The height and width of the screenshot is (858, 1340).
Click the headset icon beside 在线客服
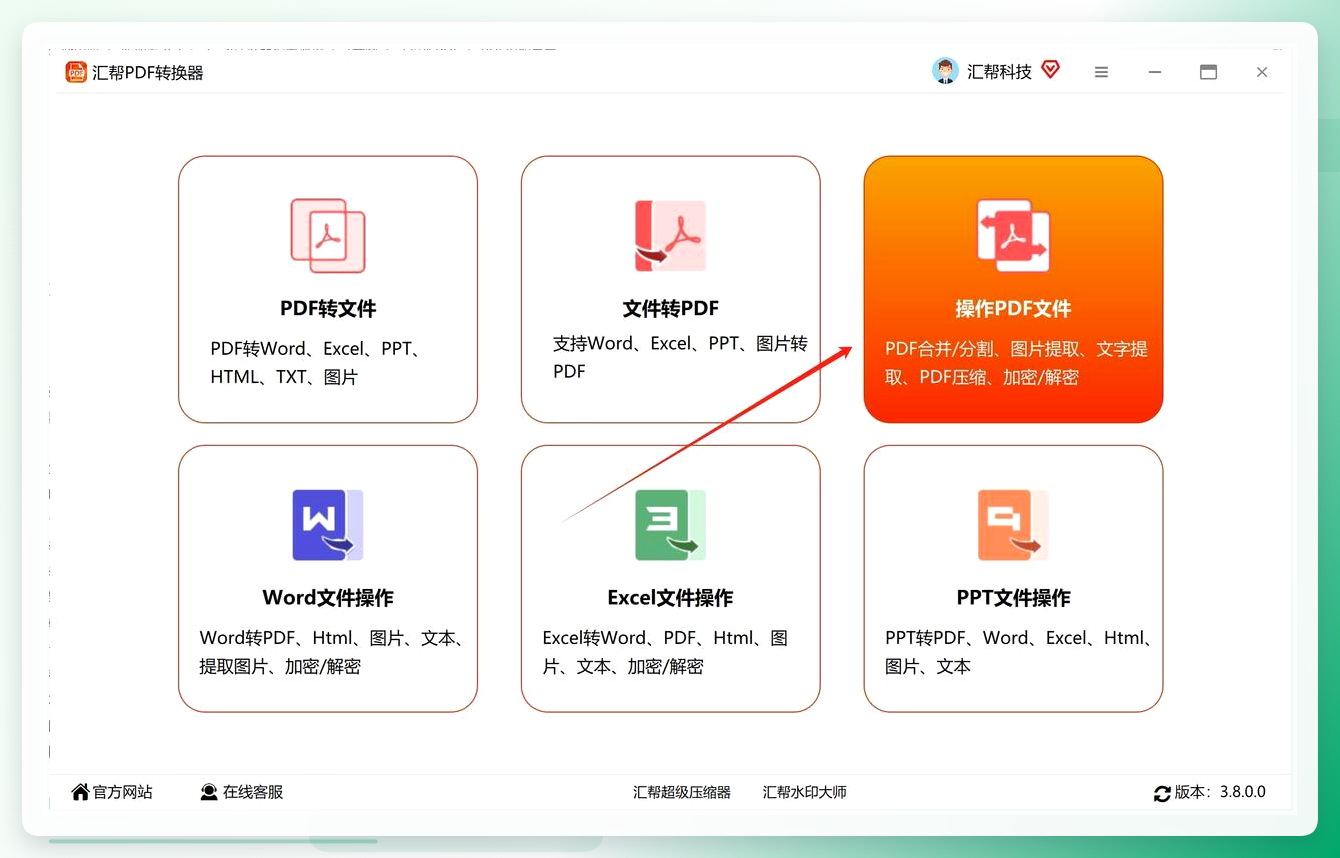click(209, 792)
